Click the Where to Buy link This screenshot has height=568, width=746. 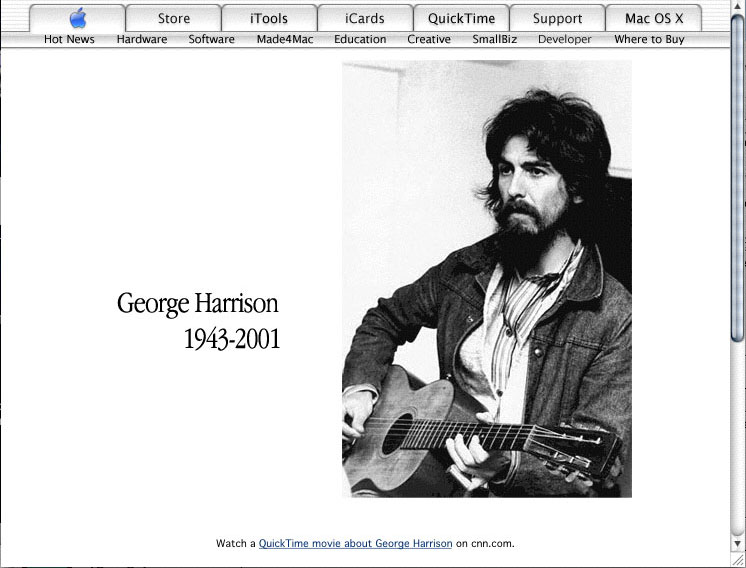point(649,39)
